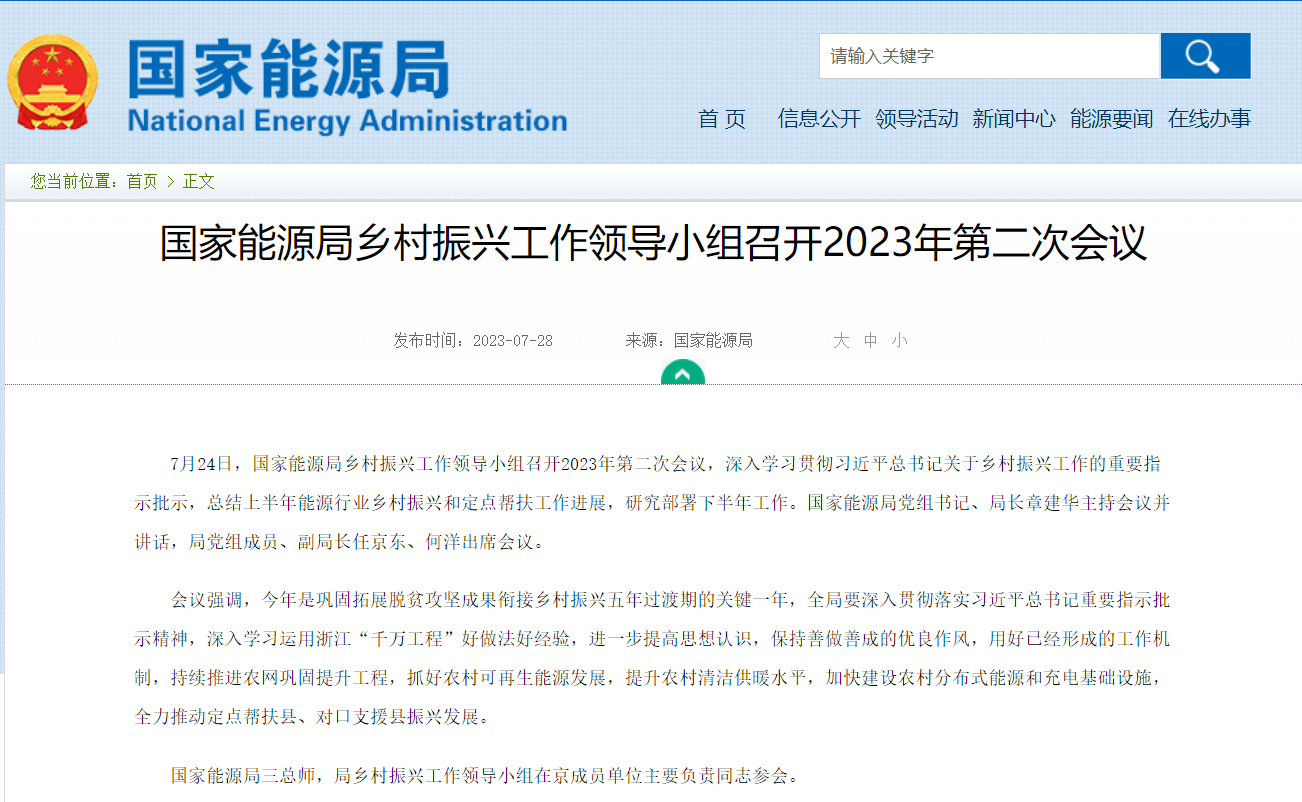Open the 领导活动 section
The height and width of the screenshot is (802, 1302).
coord(916,119)
